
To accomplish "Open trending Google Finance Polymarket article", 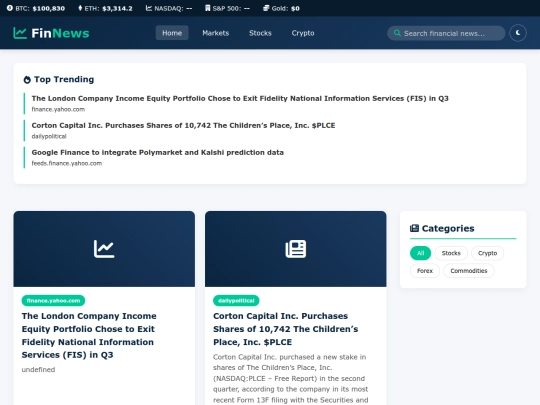I will [158, 152].
